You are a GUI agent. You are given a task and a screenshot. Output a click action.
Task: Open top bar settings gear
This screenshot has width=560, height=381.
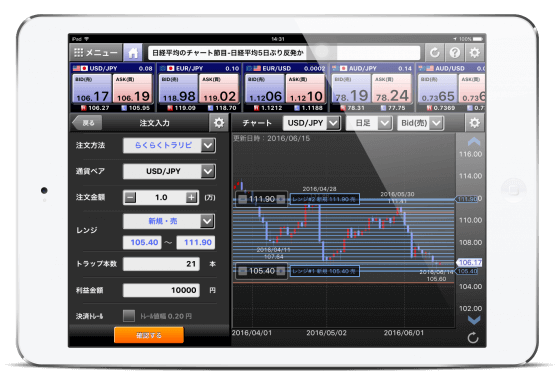[x=474, y=53]
